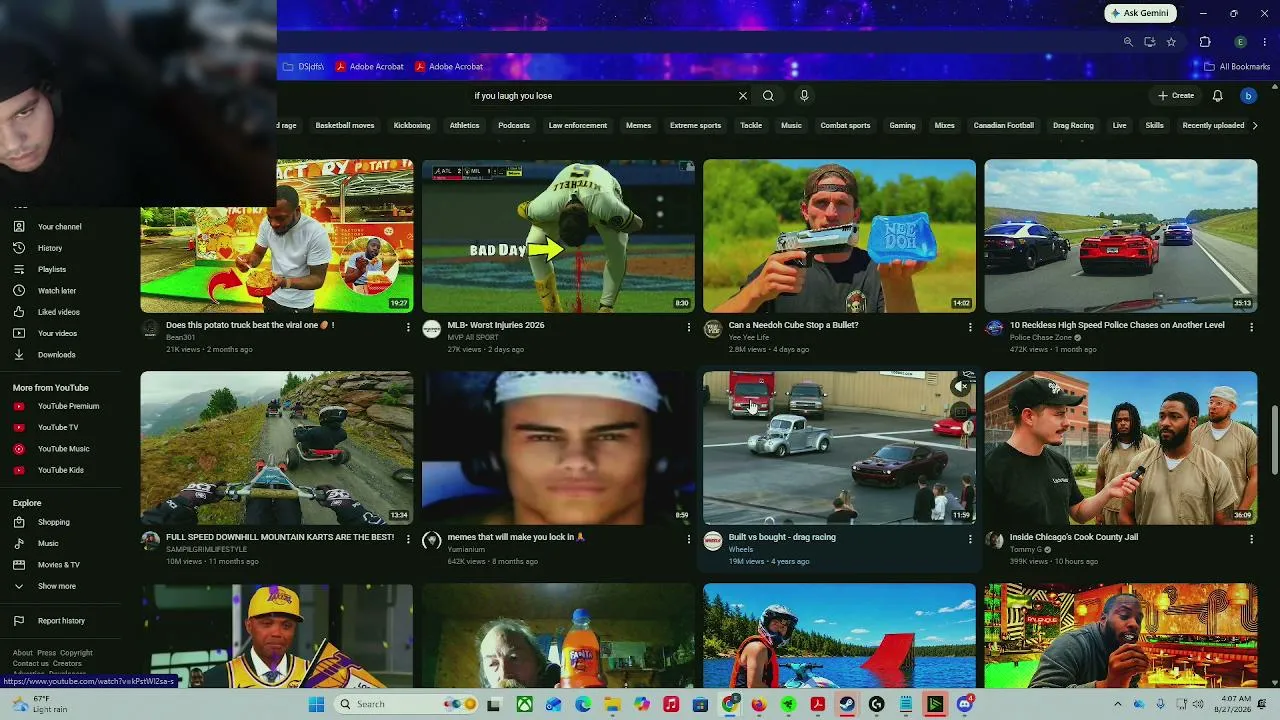The height and width of the screenshot is (720, 1280).
Task: Click the search magnifier button
Action: coord(768,96)
